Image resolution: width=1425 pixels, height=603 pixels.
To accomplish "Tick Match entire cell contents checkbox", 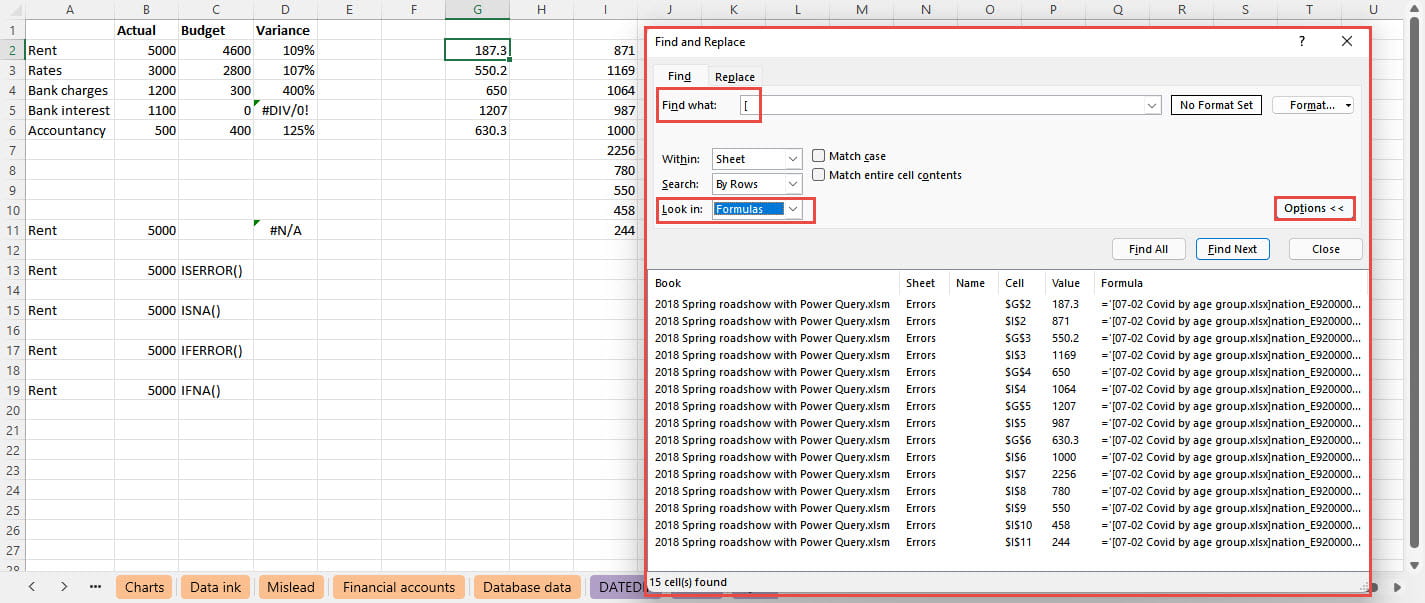I will (819, 175).
